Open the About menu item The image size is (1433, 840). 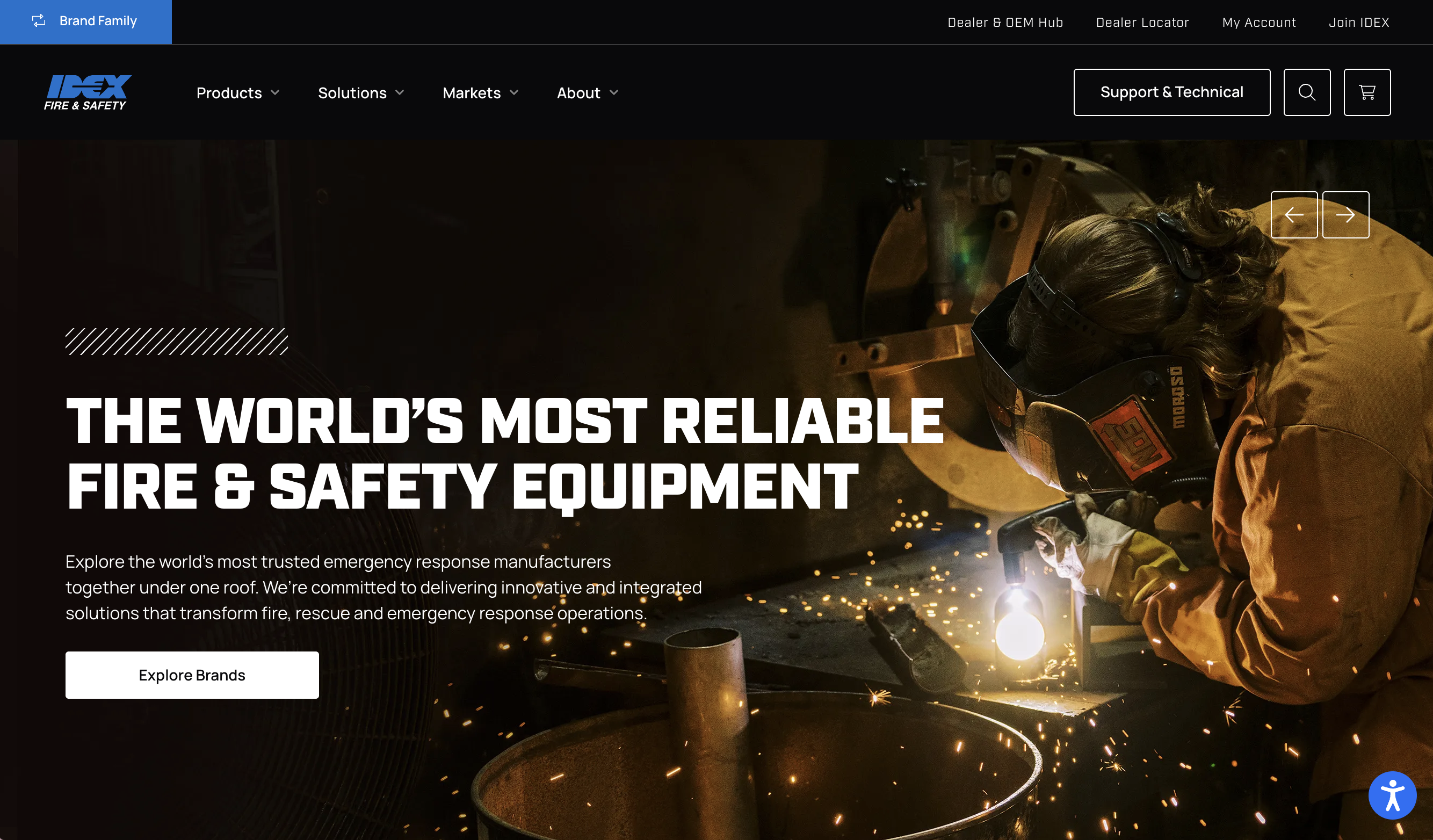coord(578,93)
